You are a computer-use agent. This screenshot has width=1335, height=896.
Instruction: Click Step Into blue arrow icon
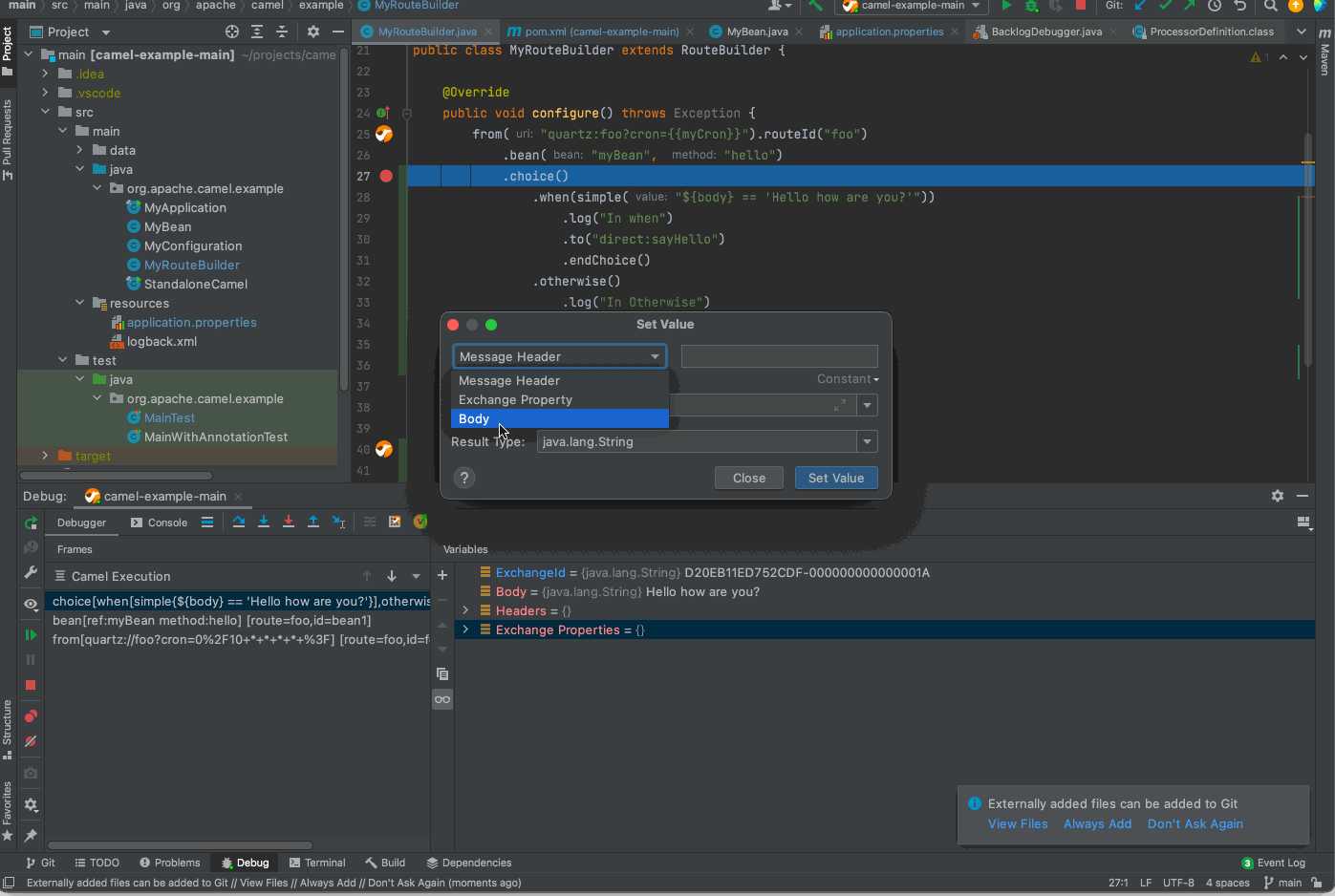coord(264,522)
